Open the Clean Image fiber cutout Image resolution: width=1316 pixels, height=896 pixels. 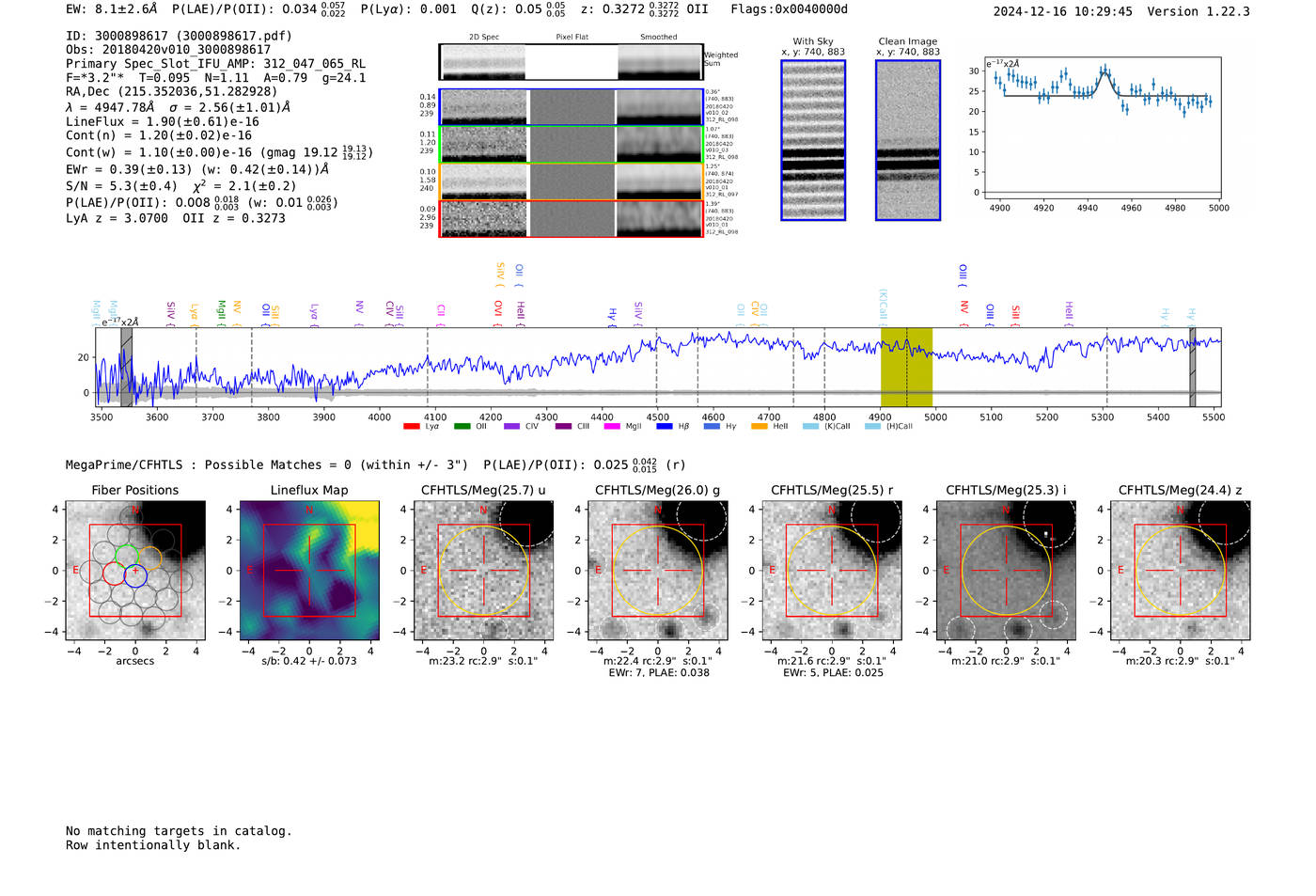[908, 140]
